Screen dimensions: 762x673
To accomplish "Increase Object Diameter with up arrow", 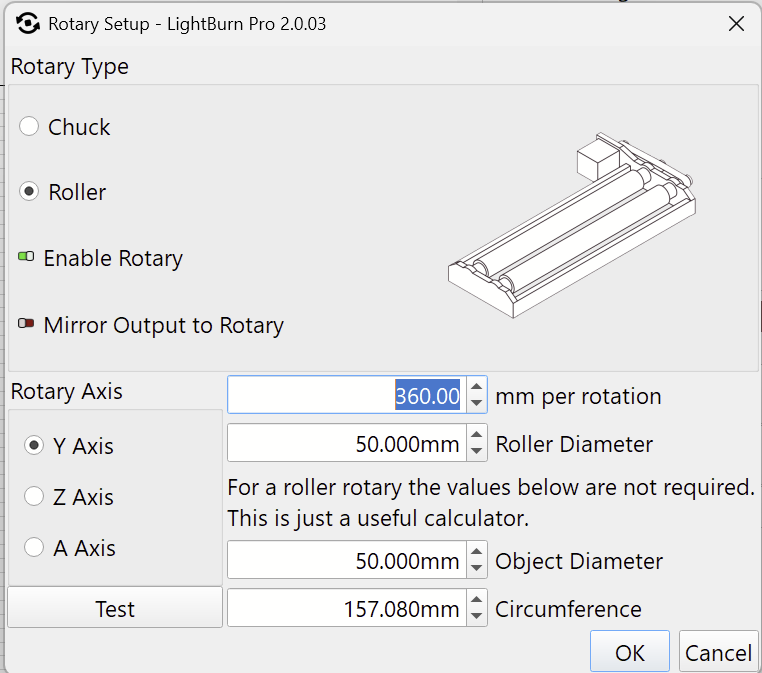I will pos(477,552).
